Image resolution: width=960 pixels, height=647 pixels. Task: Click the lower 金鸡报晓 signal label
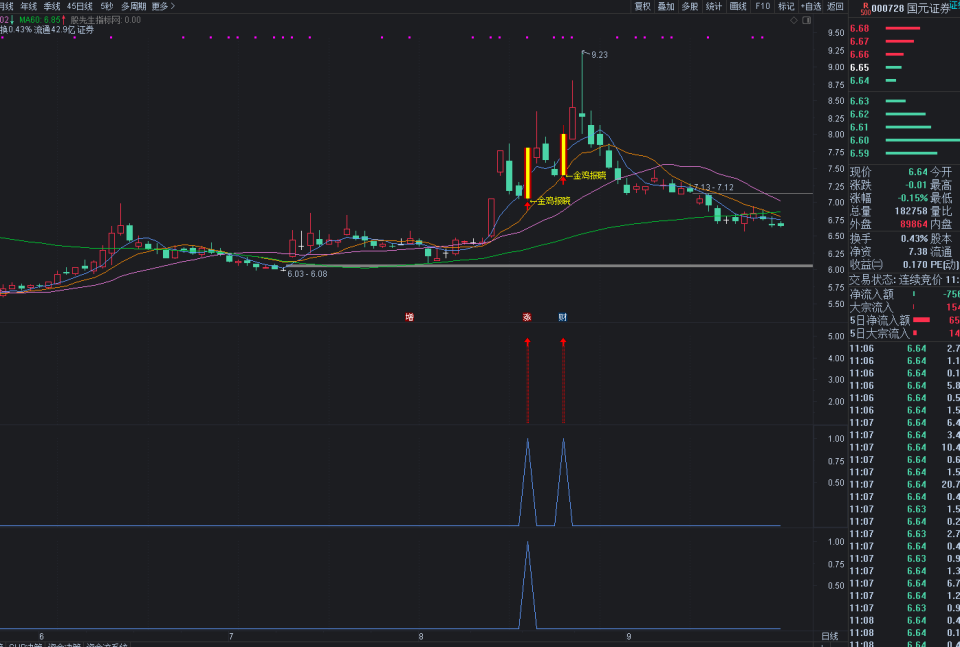[x=553, y=200]
